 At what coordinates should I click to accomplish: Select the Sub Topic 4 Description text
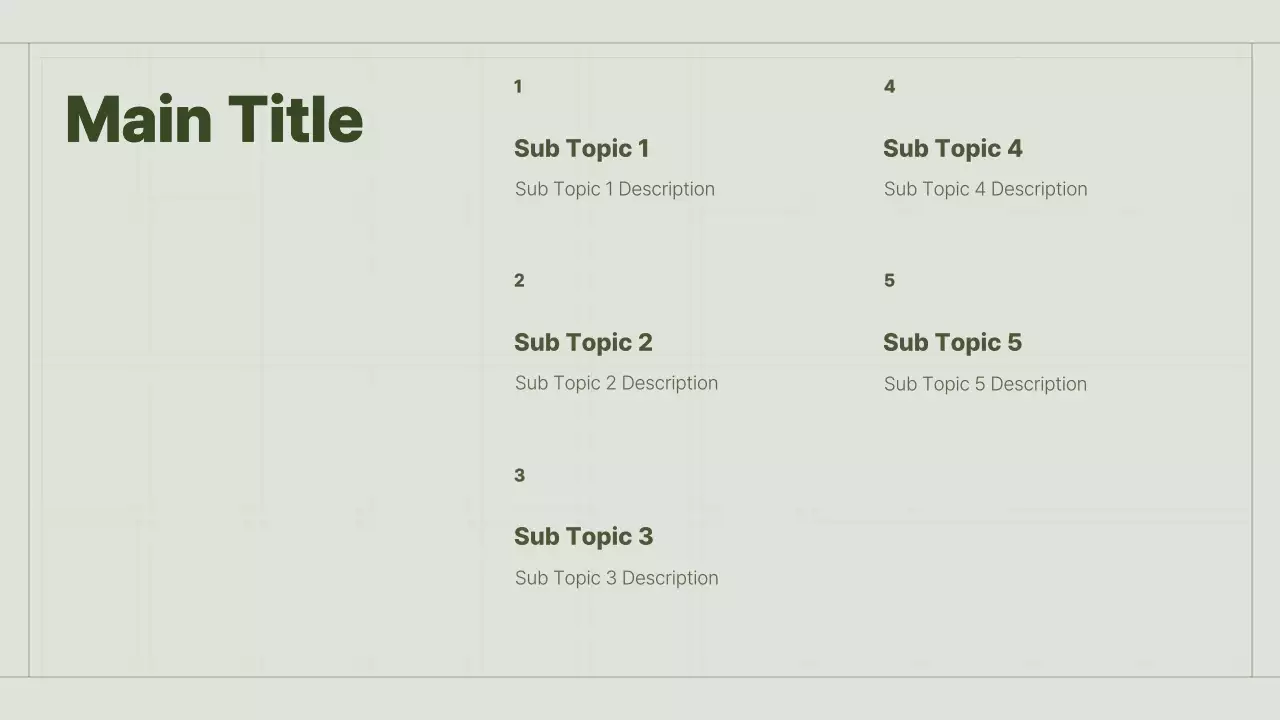[x=985, y=189]
